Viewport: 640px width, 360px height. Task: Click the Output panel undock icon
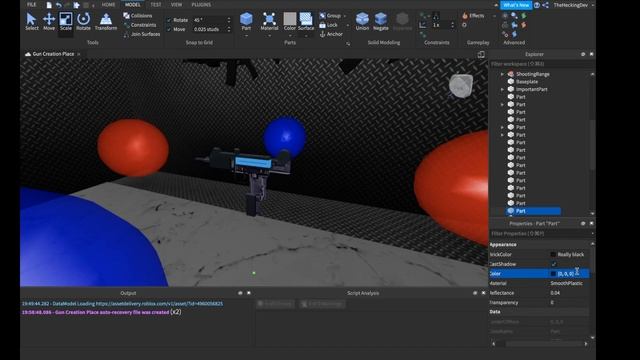coord(240,293)
